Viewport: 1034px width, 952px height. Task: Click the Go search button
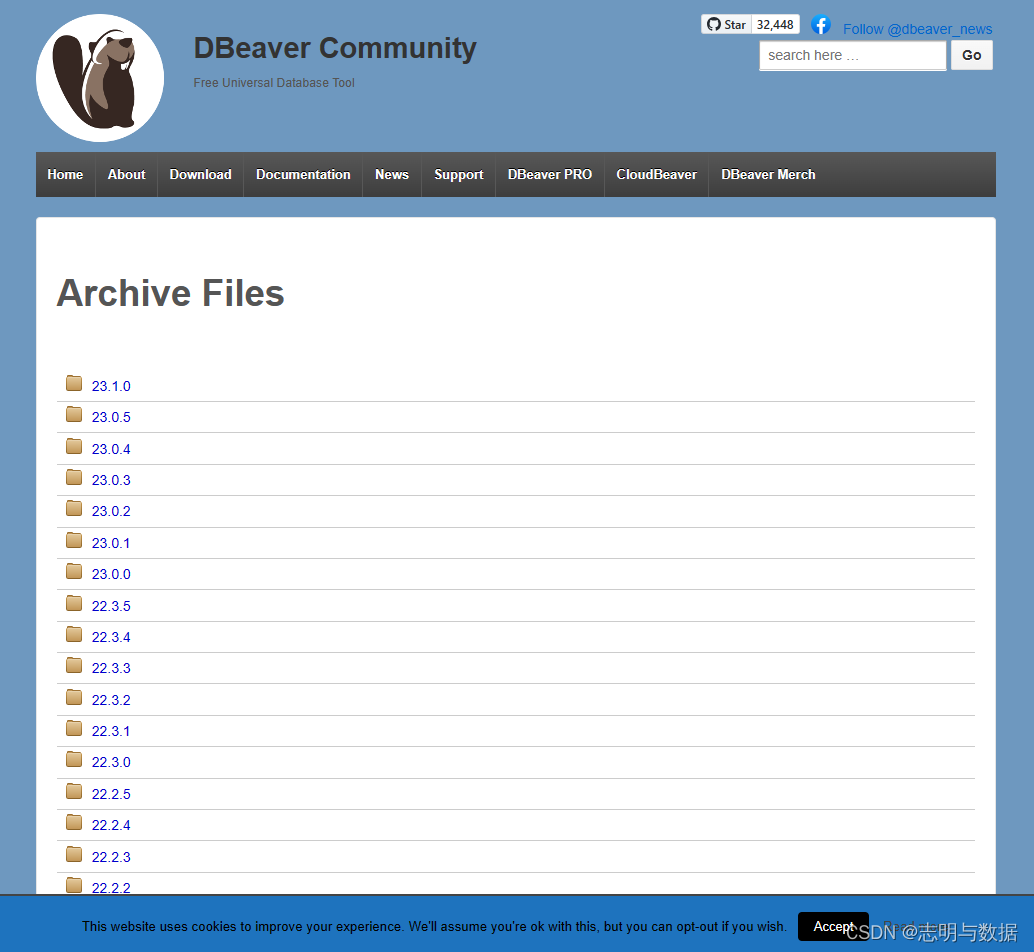971,55
